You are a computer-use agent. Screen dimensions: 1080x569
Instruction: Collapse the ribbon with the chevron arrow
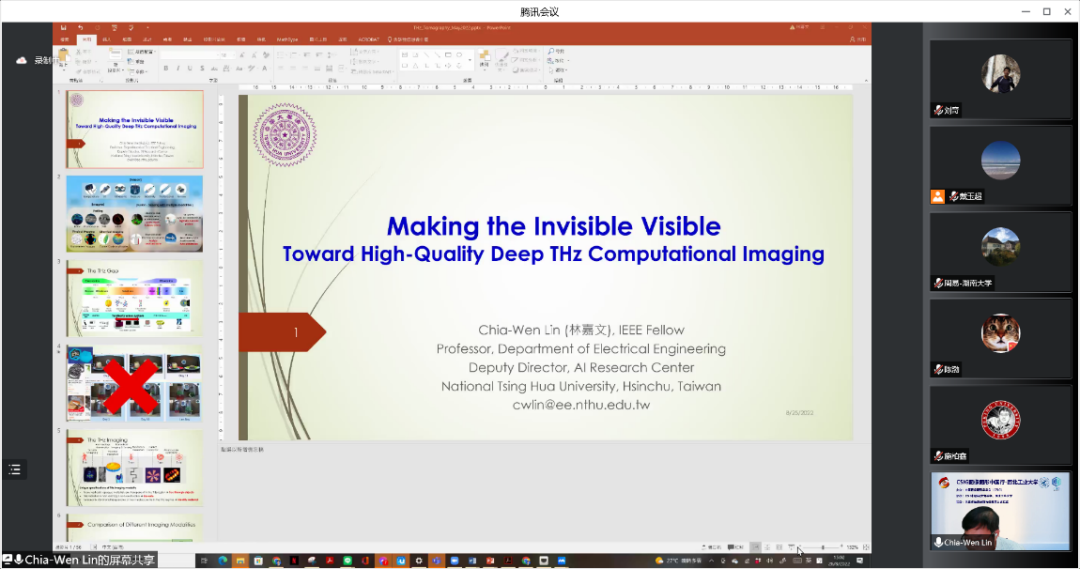click(866, 82)
